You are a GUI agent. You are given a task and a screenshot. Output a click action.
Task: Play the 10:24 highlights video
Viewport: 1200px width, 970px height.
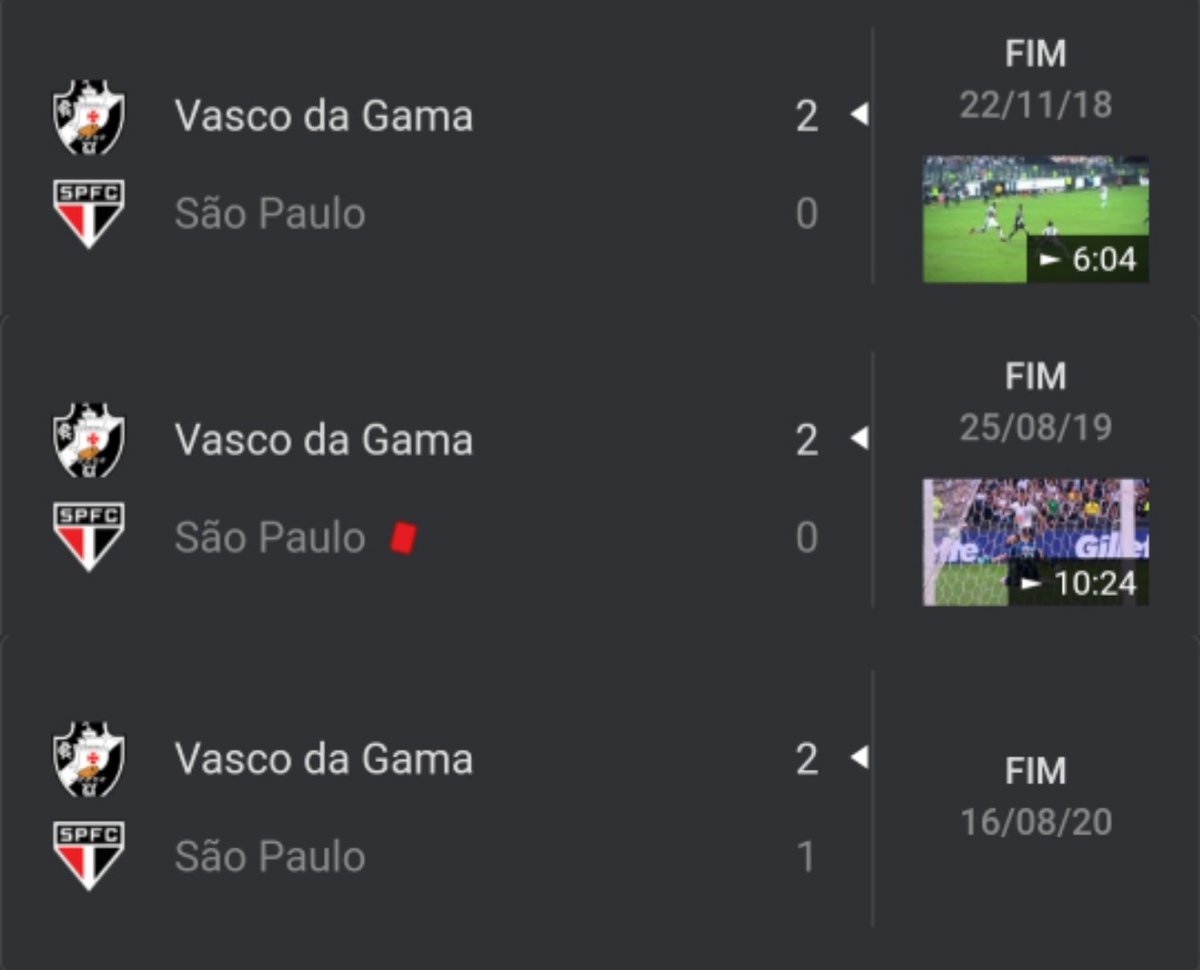1035,542
